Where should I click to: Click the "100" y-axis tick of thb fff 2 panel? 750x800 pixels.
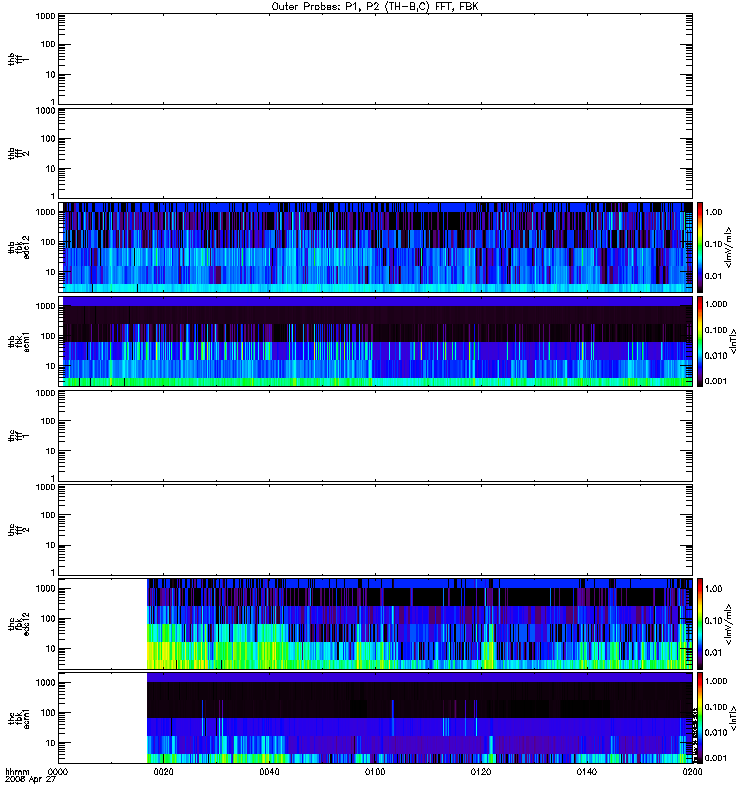(x=48, y=139)
